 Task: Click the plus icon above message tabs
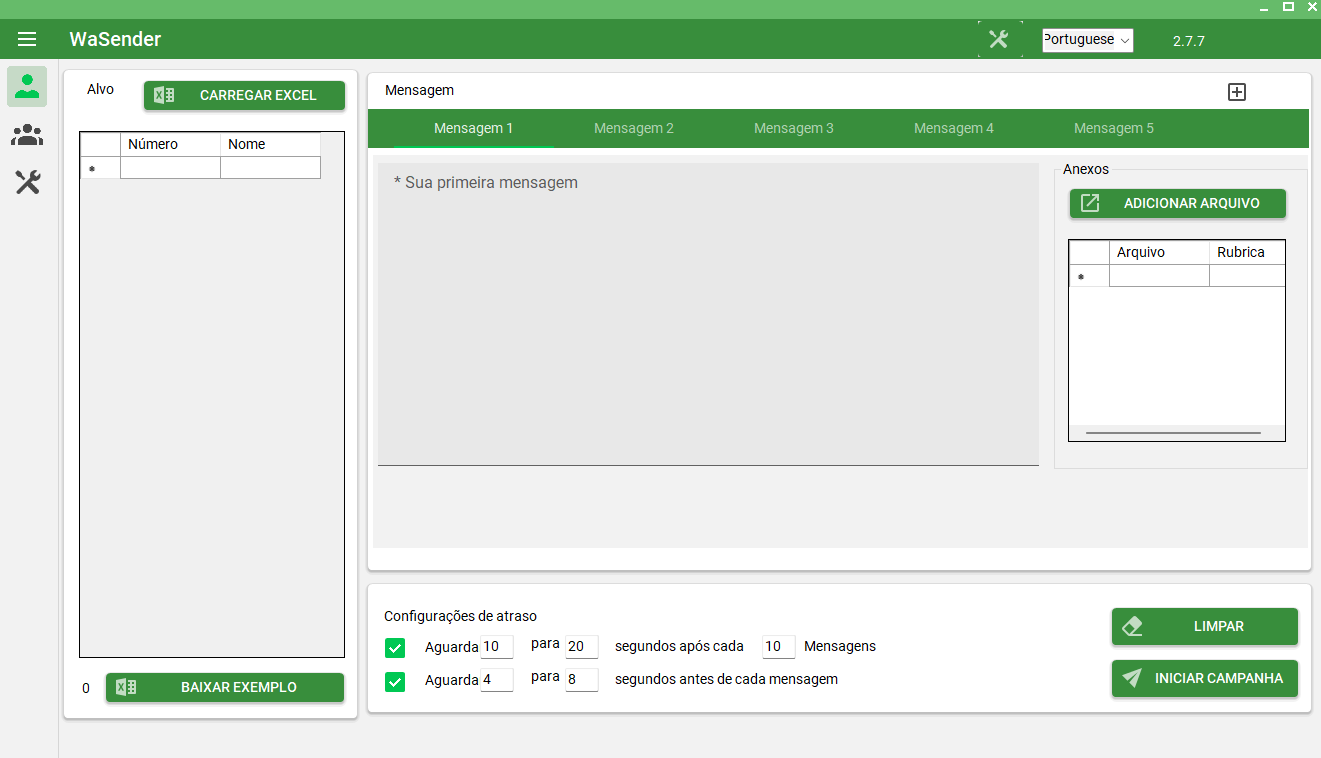pyautogui.click(x=1237, y=92)
